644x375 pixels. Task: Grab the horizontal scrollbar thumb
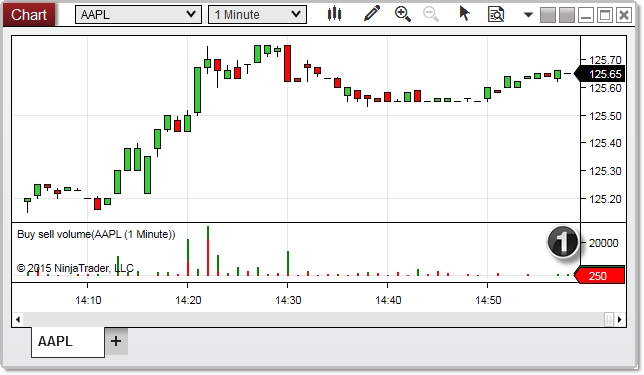[609, 319]
